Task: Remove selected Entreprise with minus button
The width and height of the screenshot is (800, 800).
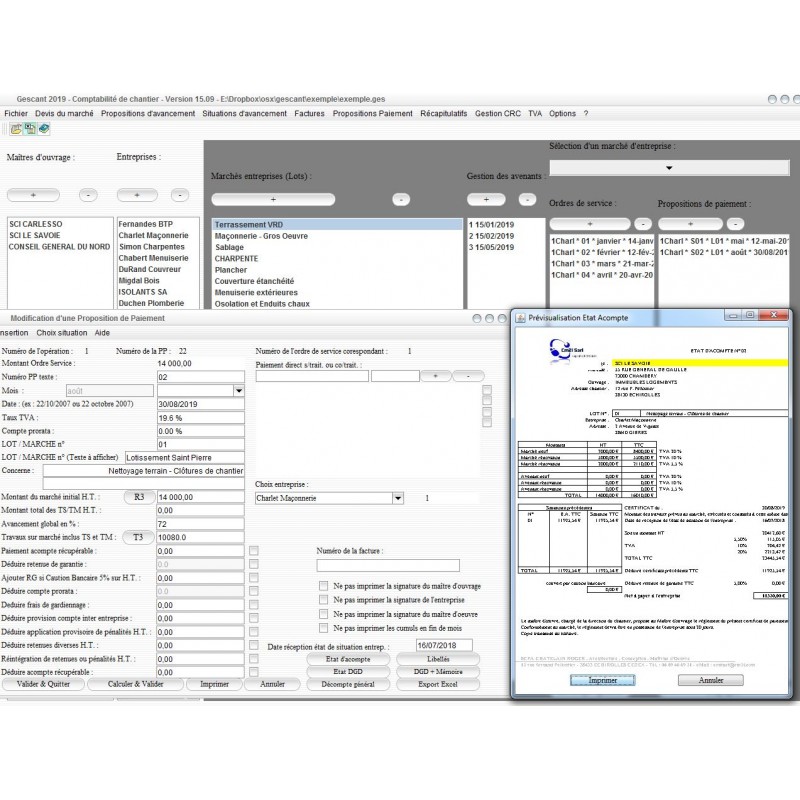Action: click(x=180, y=195)
